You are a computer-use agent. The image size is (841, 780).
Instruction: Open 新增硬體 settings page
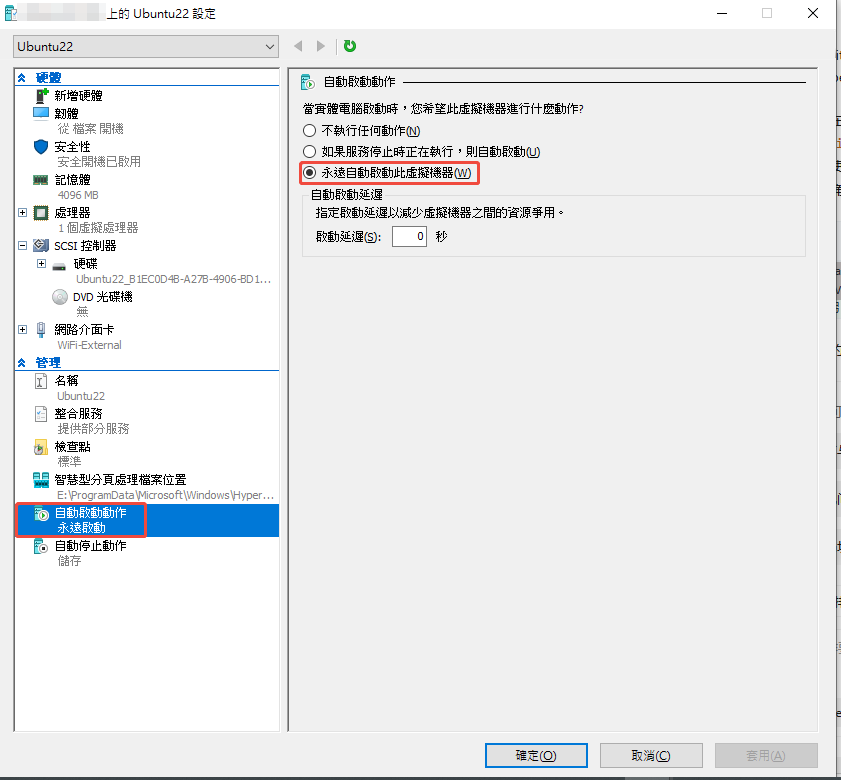[78, 95]
